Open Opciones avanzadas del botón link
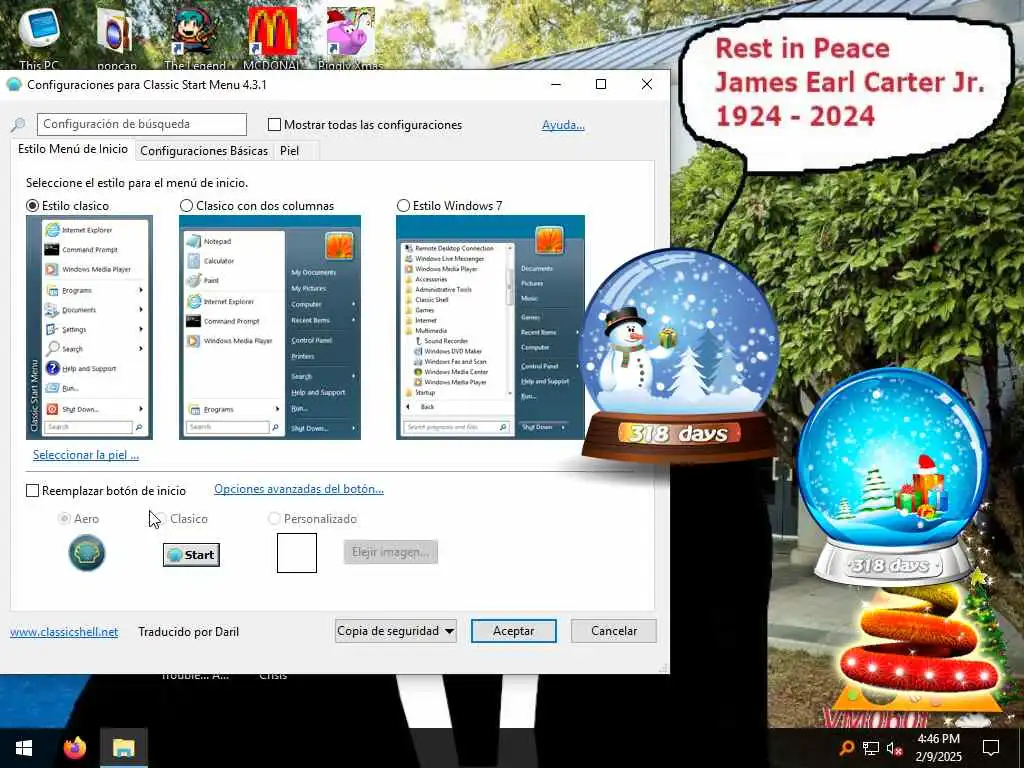The height and width of the screenshot is (768, 1024). coord(299,488)
